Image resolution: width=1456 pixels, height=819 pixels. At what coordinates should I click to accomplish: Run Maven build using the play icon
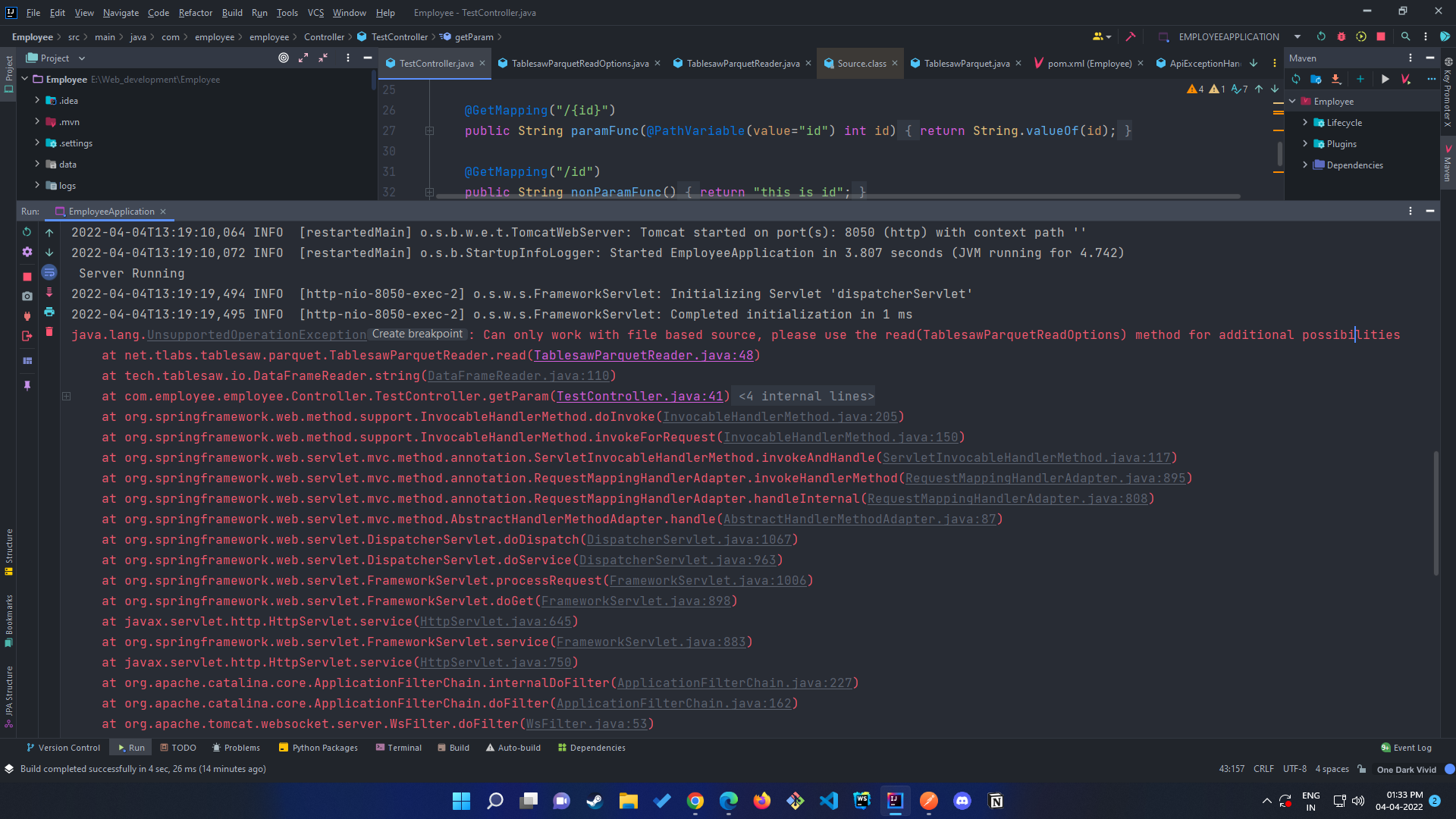pyautogui.click(x=1385, y=79)
